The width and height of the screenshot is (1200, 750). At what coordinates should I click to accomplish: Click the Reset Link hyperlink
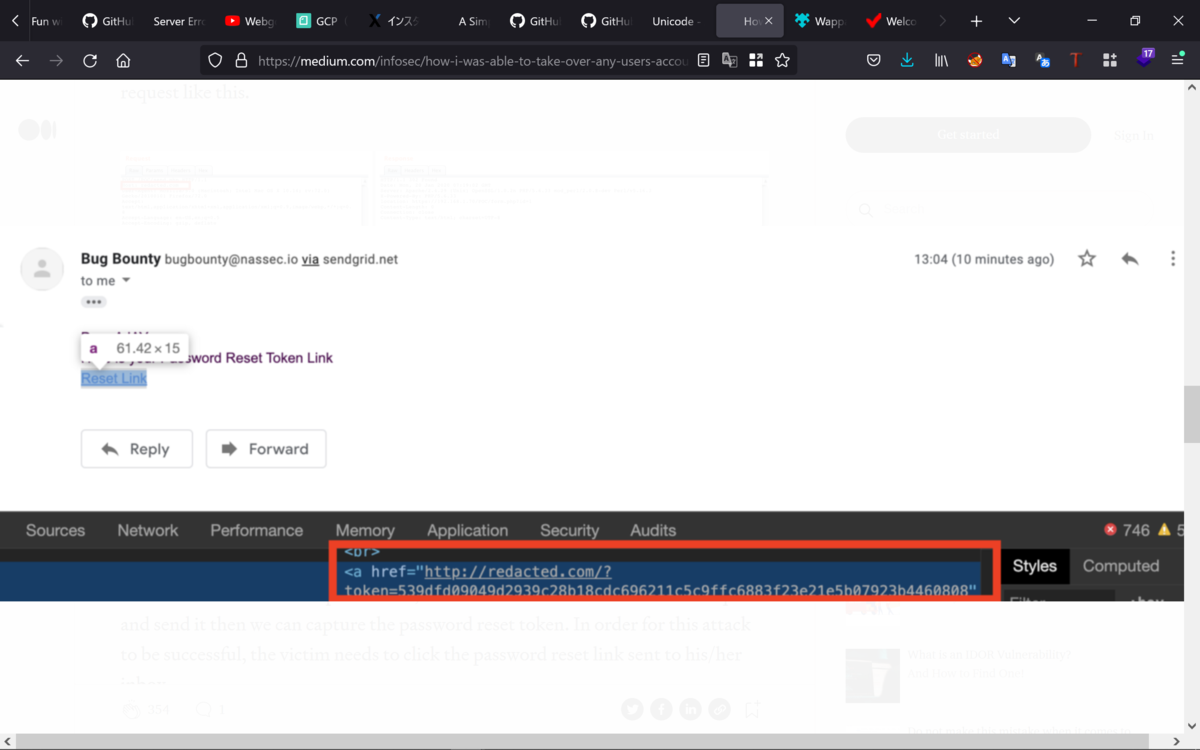coord(114,378)
